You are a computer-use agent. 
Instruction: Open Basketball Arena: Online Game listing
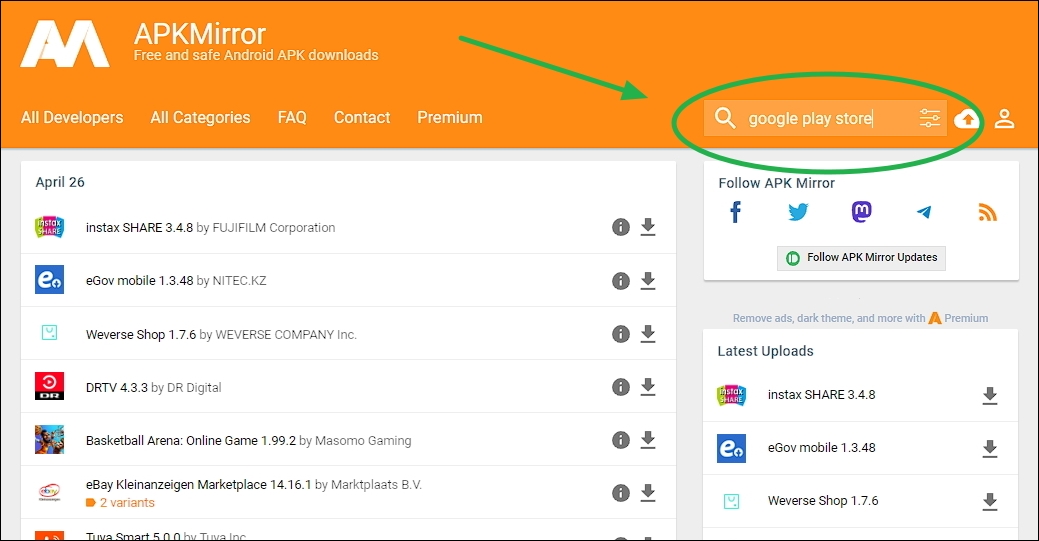pos(191,441)
